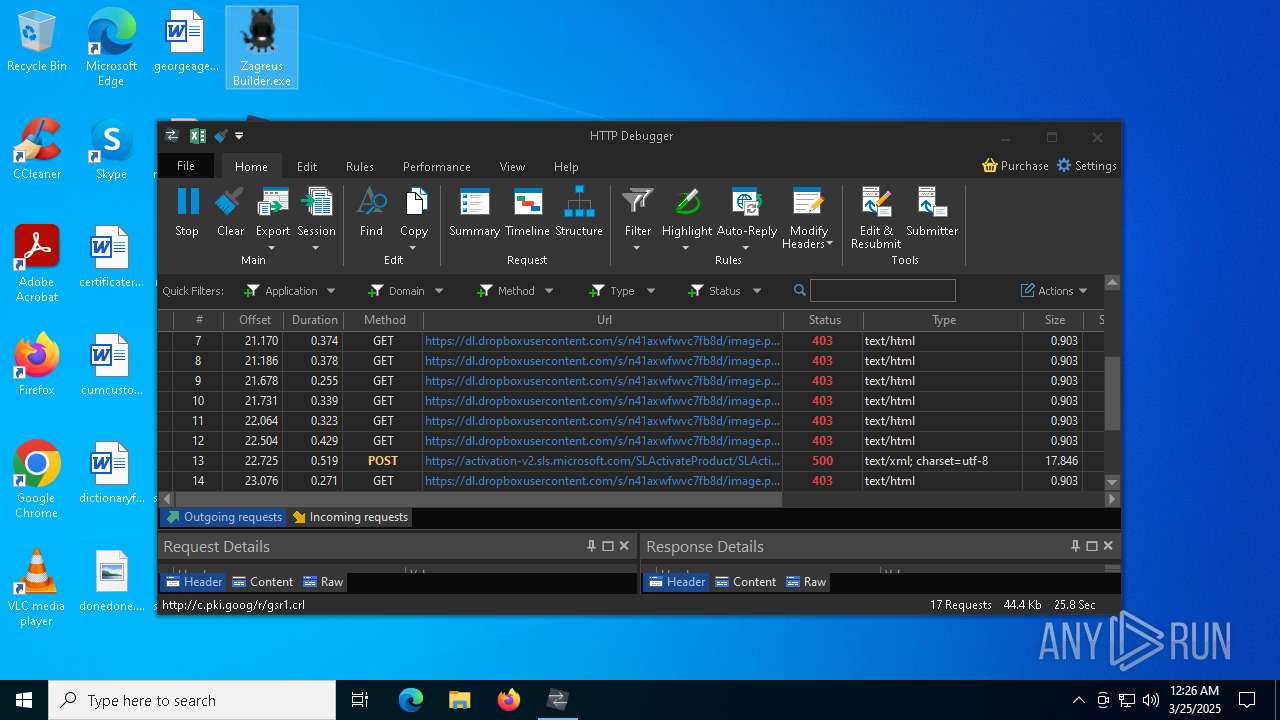
Task: Switch to the Rules ribbon tab
Action: click(x=360, y=166)
